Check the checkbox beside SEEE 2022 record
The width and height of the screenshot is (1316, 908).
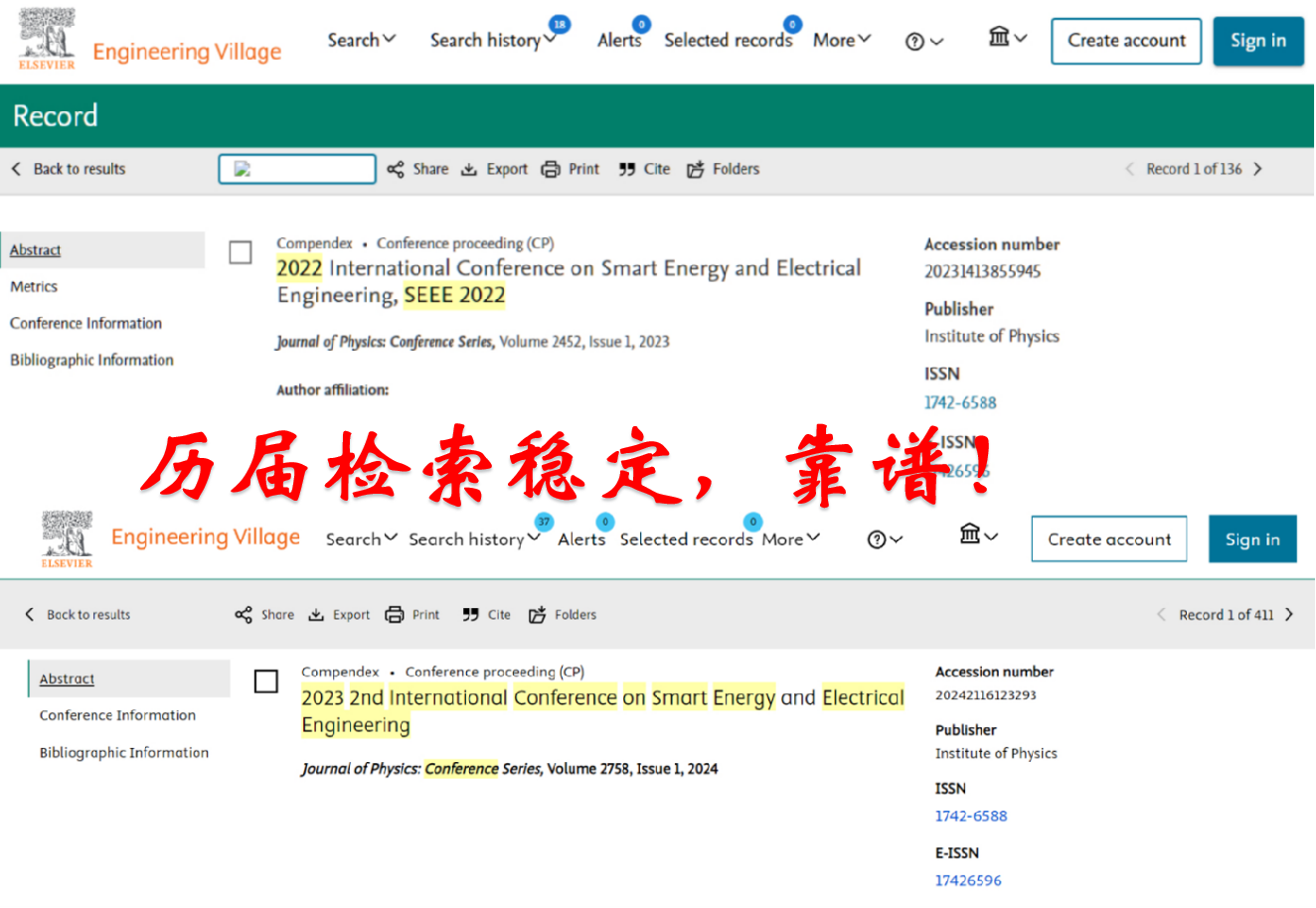pyautogui.click(x=241, y=252)
